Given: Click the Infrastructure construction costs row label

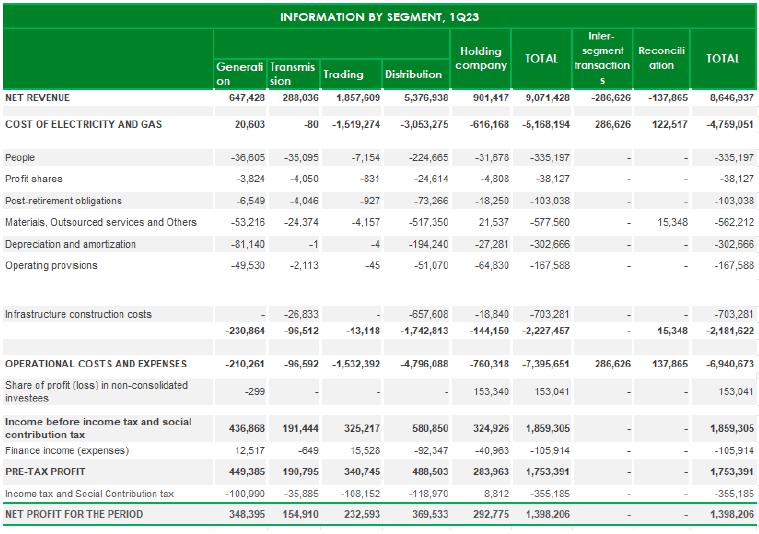Looking at the screenshot, I should pyautogui.click(x=78, y=314).
